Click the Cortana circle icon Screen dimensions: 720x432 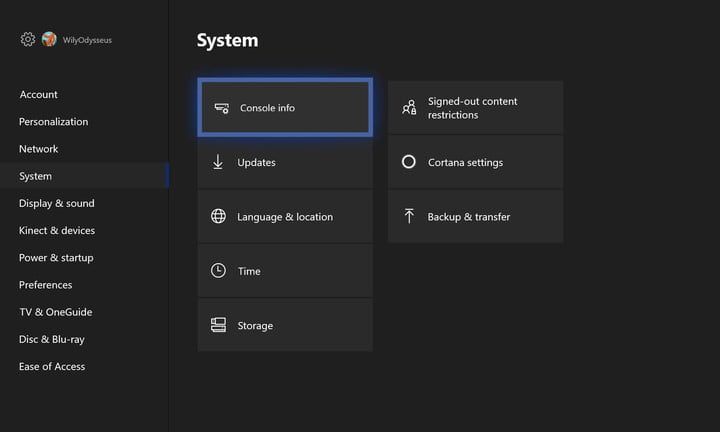(409, 162)
